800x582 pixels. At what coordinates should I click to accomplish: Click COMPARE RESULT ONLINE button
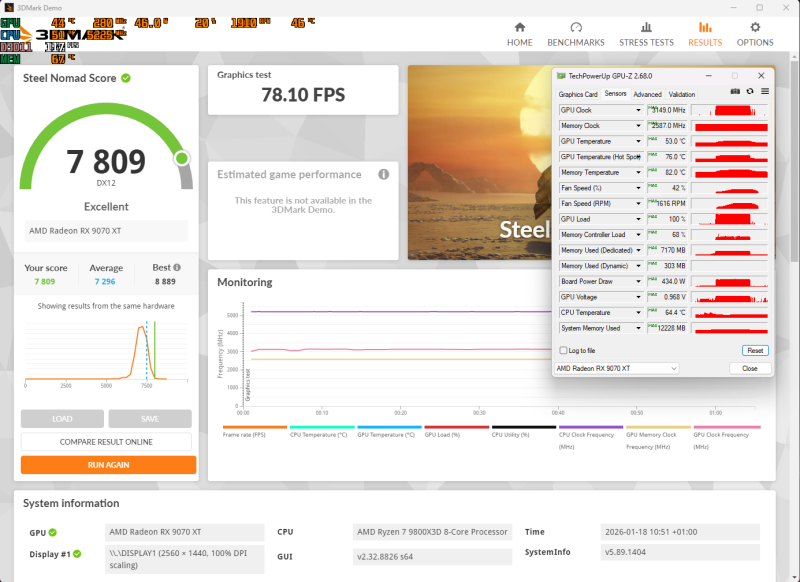(106, 442)
